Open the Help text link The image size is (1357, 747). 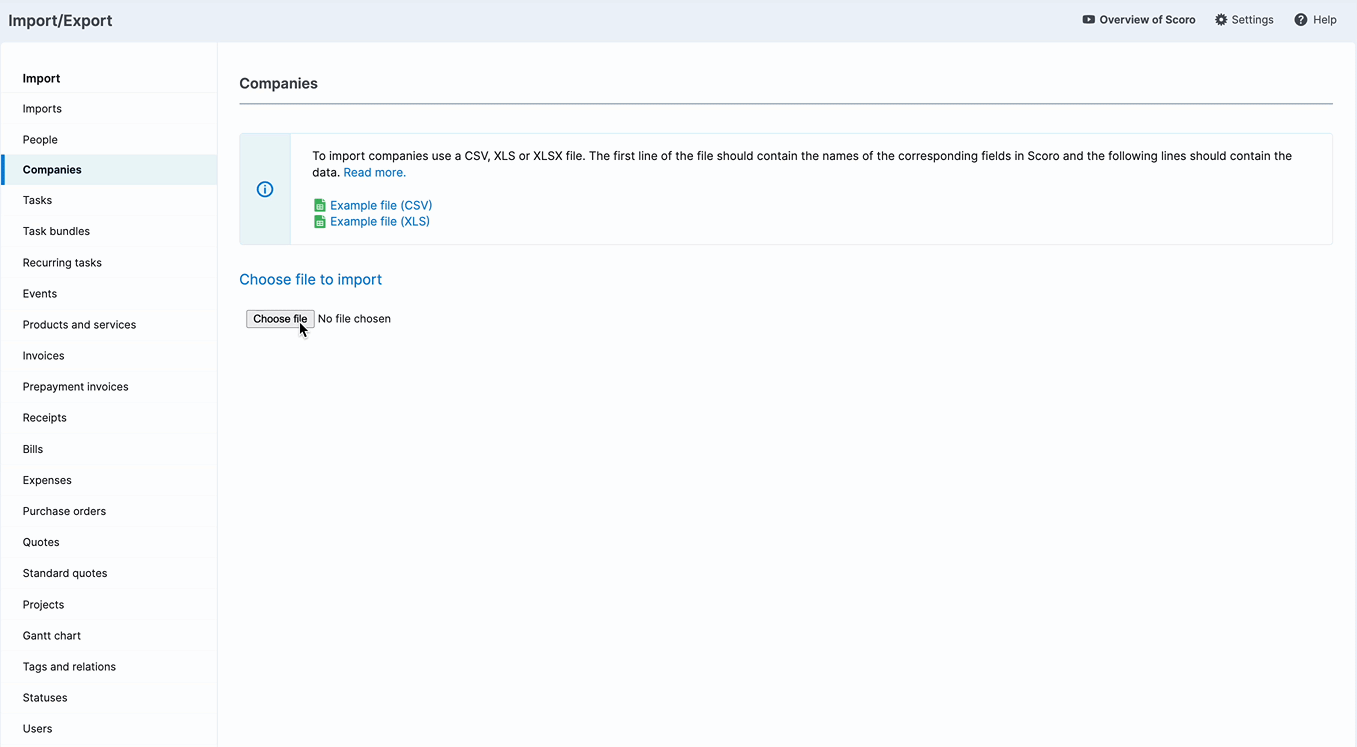point(1325,20)
